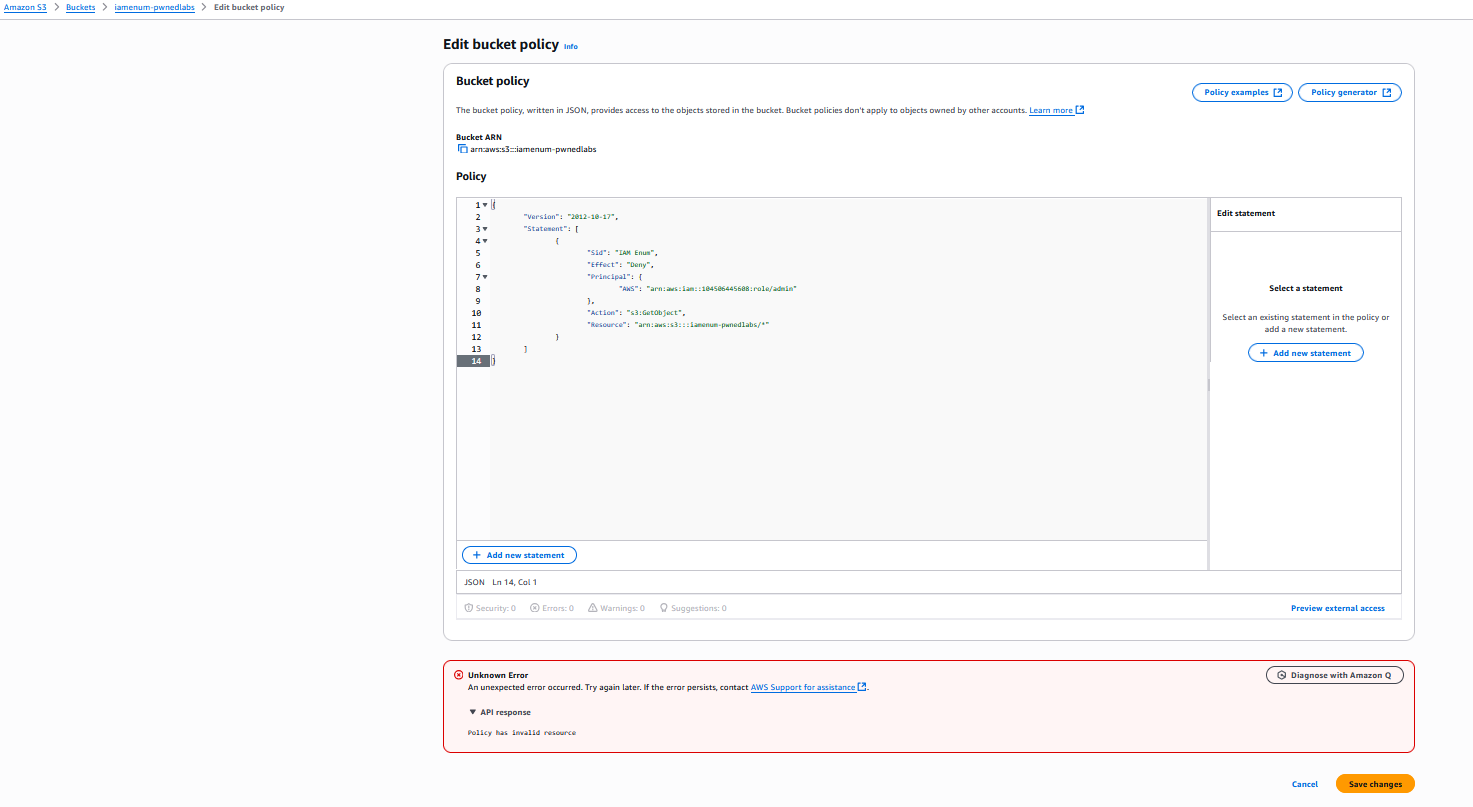Click the panel splitter handle beside the editor
1473x807 pixels.
[x=1208, y=384]
